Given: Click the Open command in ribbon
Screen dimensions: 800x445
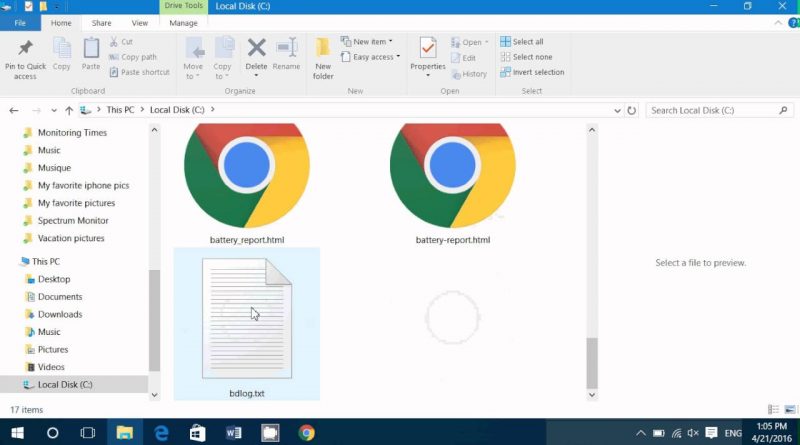Looking at the screenshot, I should pos(469,42).
